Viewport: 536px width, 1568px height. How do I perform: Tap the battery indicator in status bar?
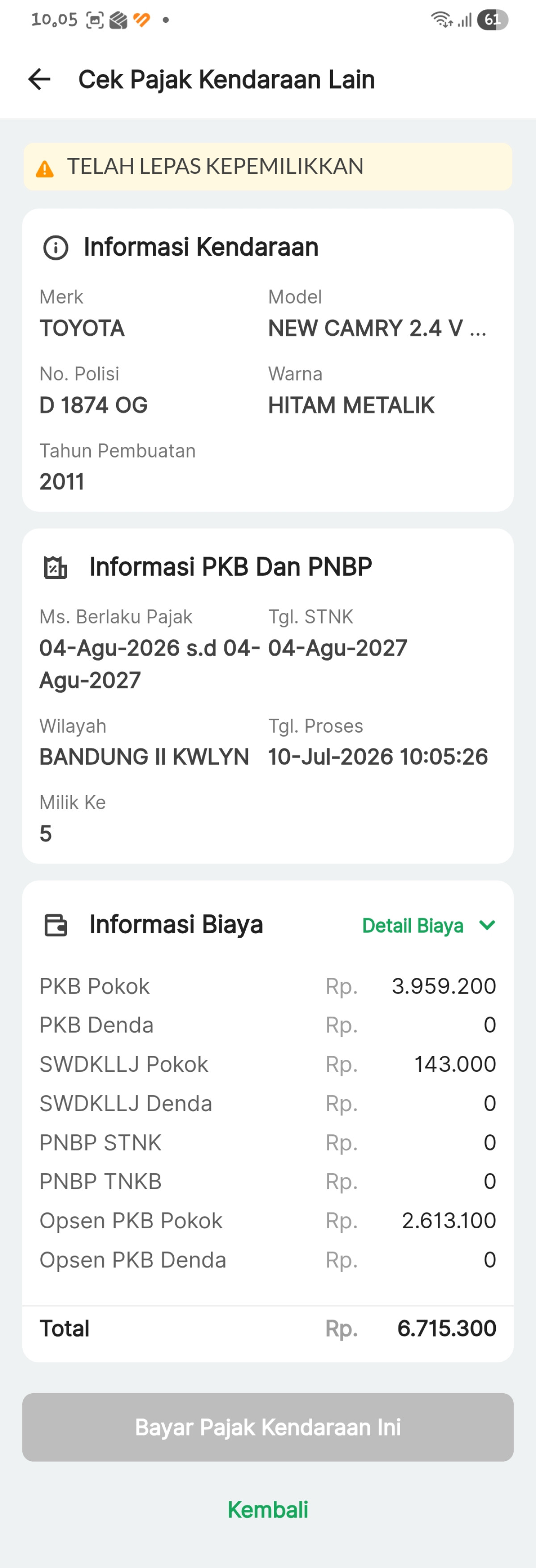pyautogui.click(x=492, y=20)
